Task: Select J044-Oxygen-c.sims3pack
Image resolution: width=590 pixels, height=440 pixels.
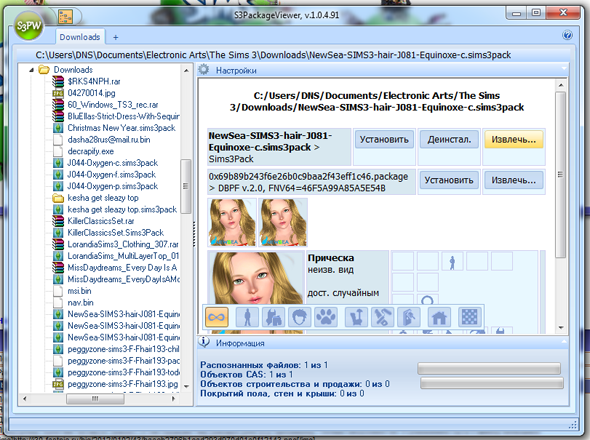Action: tap(113, 163)
